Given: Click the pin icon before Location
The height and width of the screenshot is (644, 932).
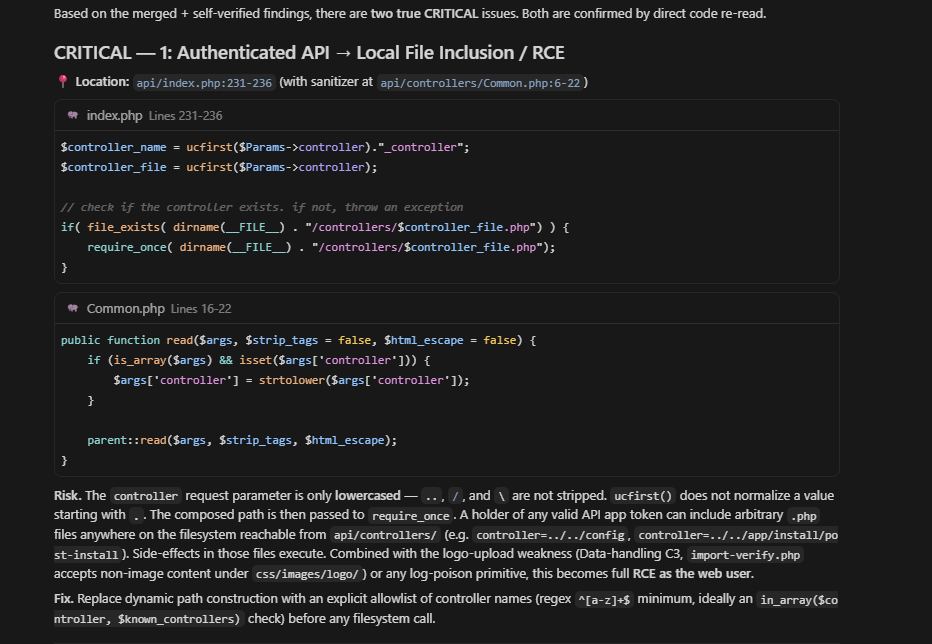Looking at the screenshot, I should coord(62,81).
